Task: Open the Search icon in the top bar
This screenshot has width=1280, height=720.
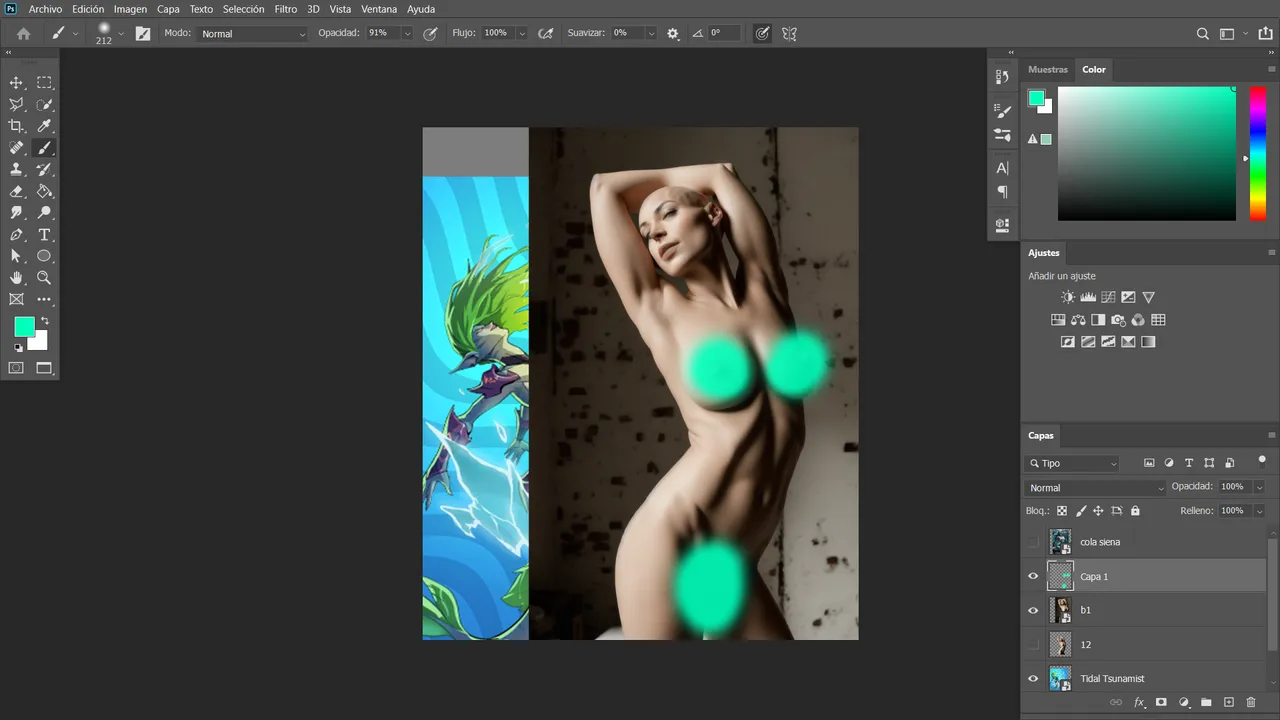Action: tap(1203, 33)
